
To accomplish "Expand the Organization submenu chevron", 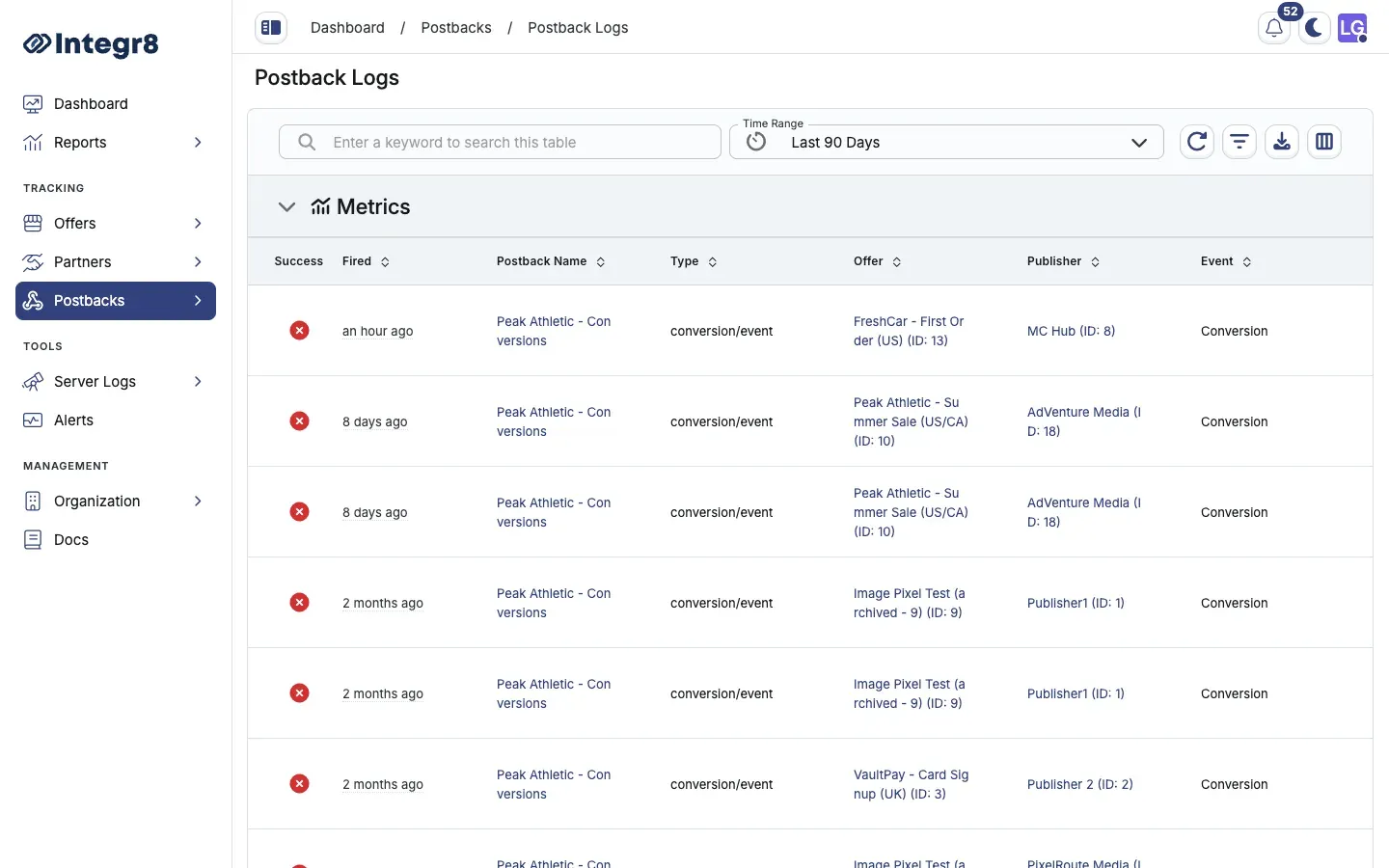I will (198, 502).
